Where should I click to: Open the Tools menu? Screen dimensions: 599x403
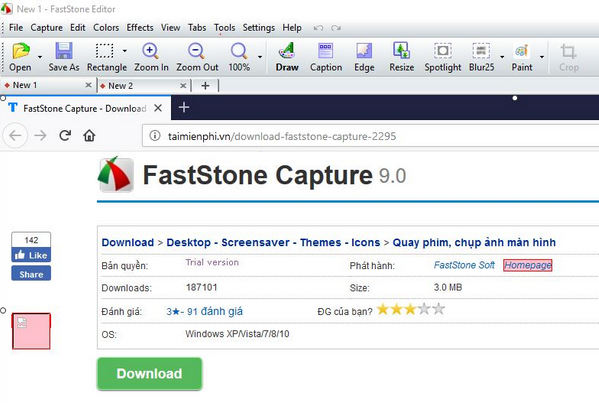tap(224, 28)
